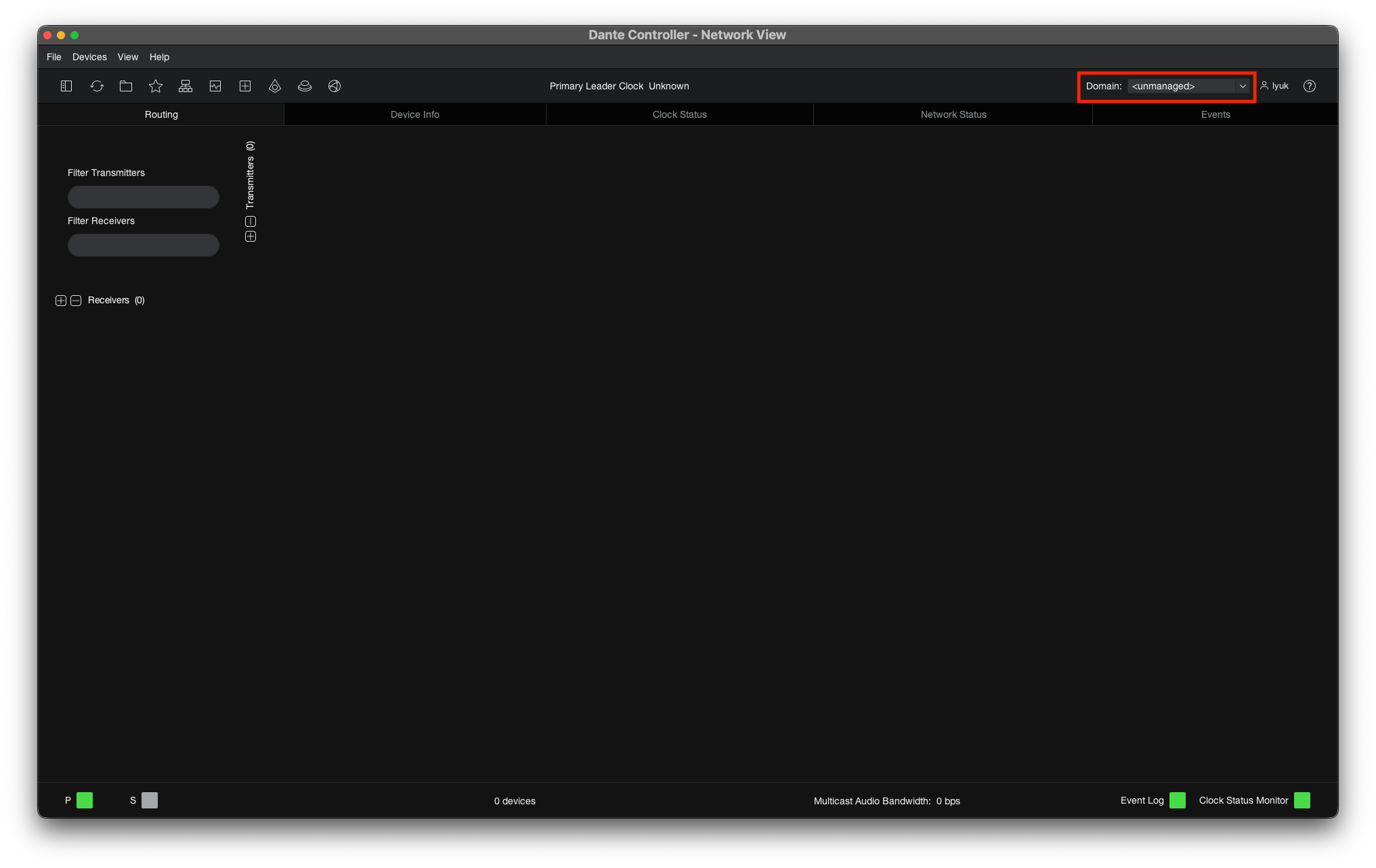The image size is (1376, 868).
Task: Expand all Receivers with plus icon
Action: coord(61,301)
